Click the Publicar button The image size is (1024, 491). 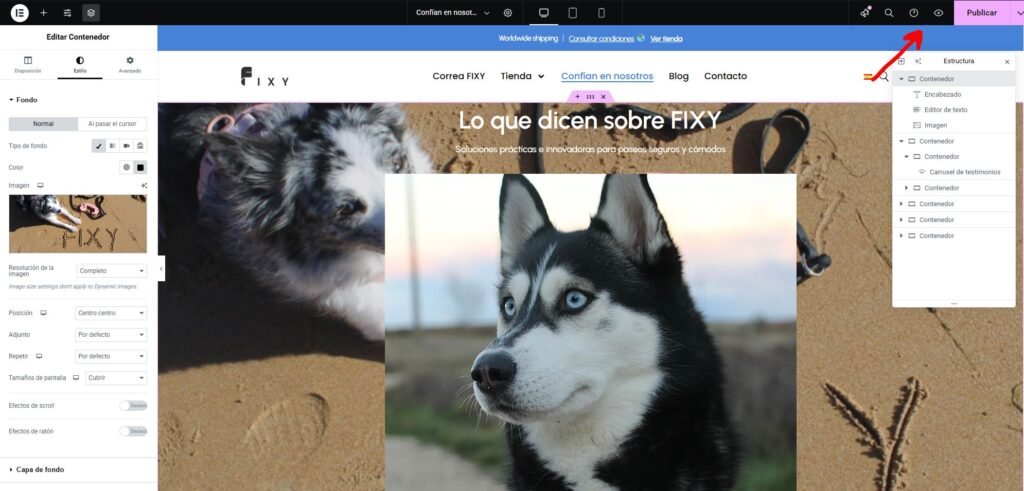(x=981, y=13)
